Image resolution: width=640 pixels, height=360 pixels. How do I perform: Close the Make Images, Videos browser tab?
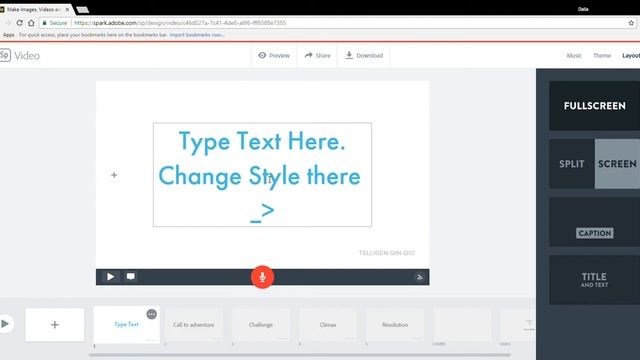pos(67,9)
